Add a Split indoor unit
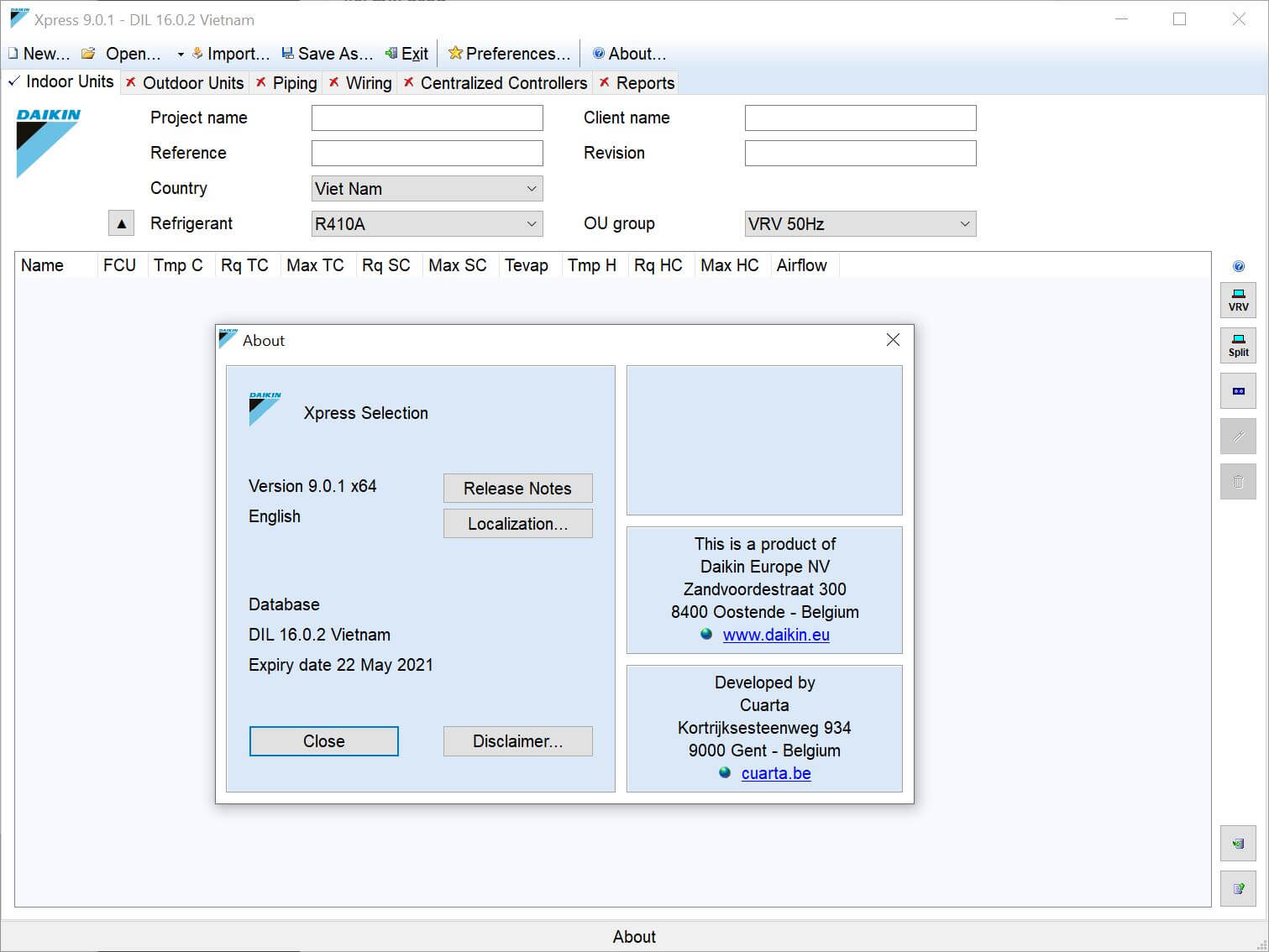Screen dimensions: 1269x952 tap(1238, 345)
